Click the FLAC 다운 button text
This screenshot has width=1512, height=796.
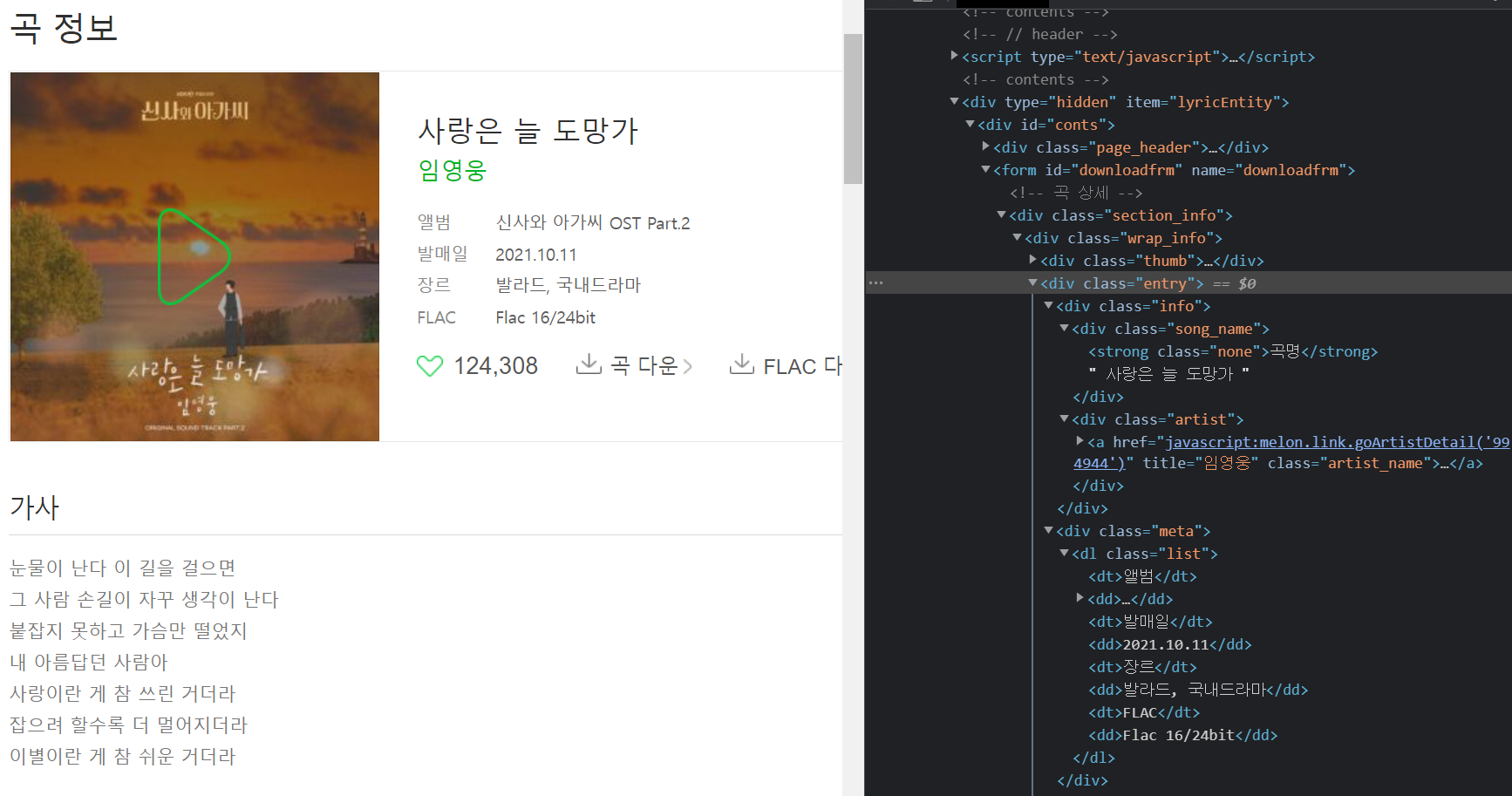(802, 366)
